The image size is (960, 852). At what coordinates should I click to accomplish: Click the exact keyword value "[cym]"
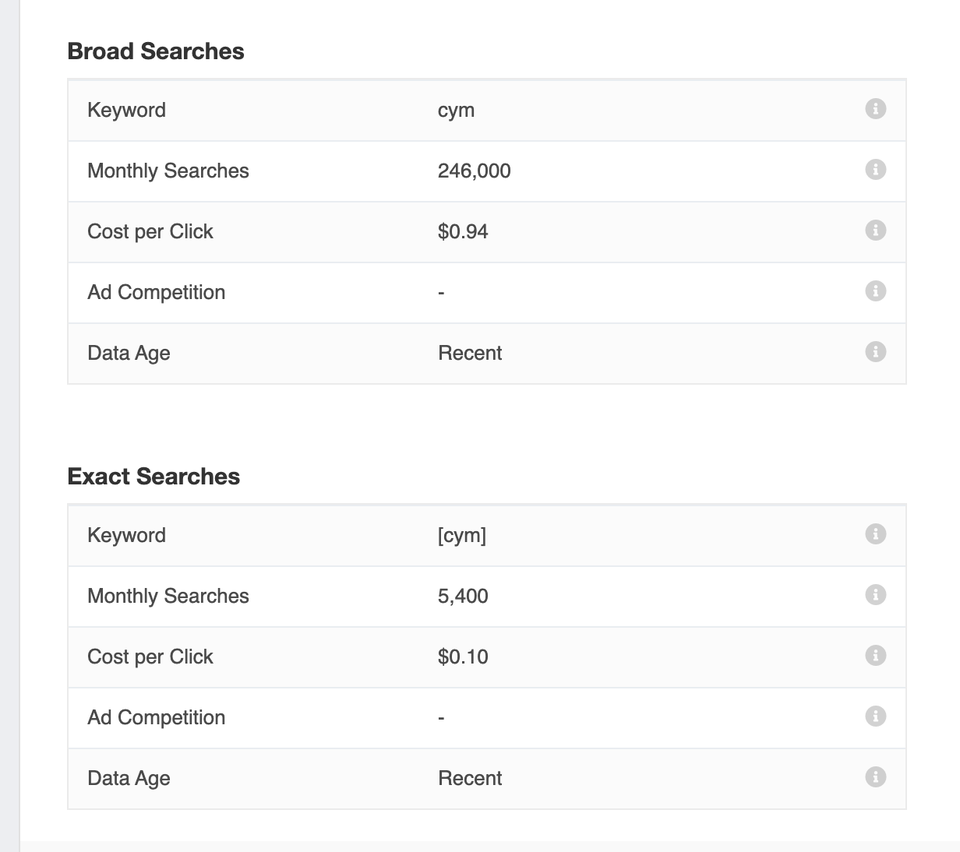pos(462,535)
